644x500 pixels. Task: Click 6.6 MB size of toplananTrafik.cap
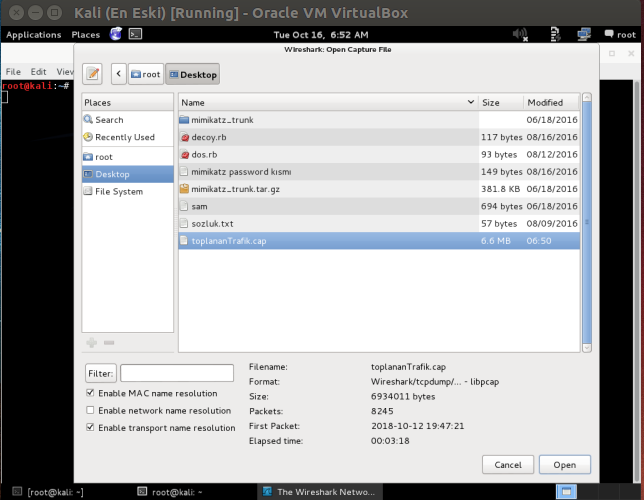tap(496, 241)
